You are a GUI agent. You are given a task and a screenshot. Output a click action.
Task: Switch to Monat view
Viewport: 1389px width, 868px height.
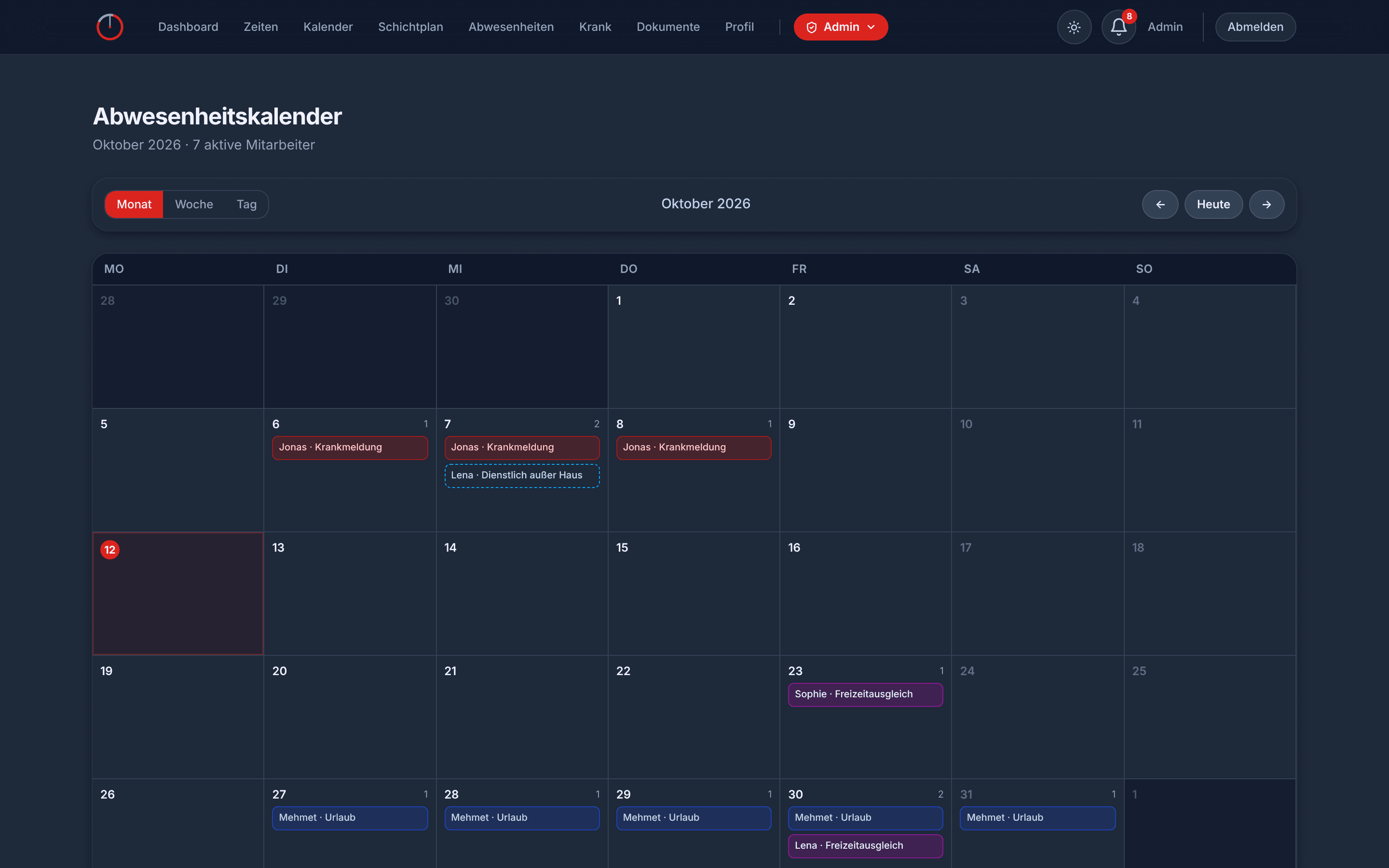(x=134, y=204)
